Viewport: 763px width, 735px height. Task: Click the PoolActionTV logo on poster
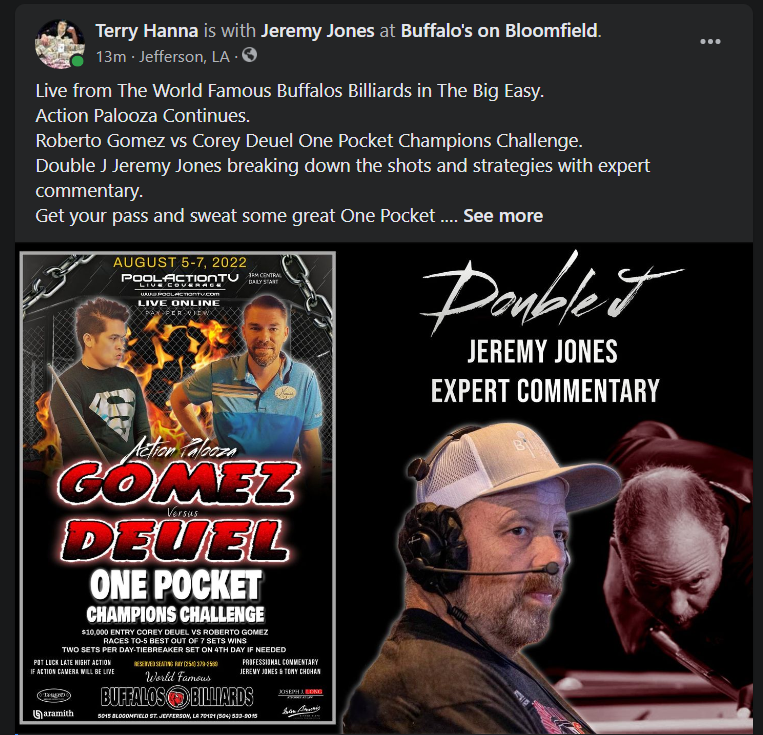click(180, 280)
